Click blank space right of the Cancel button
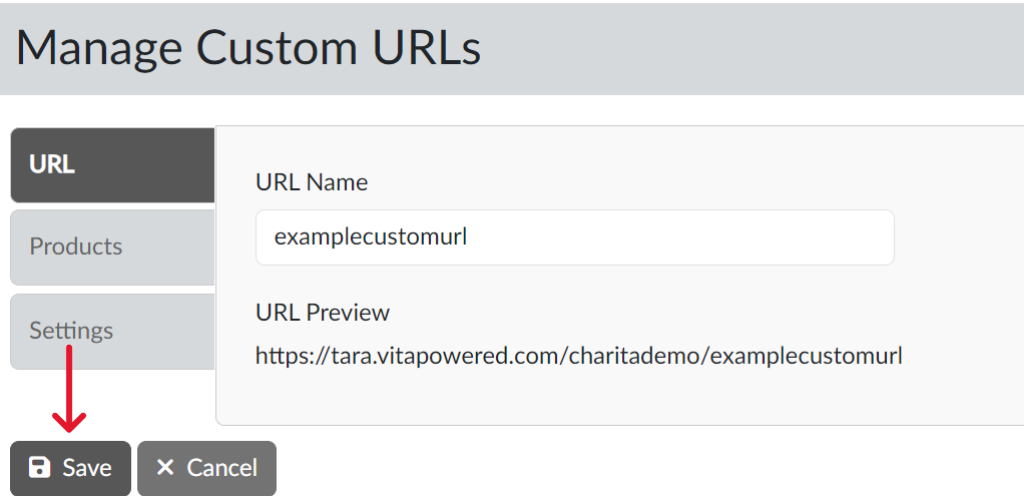 pos(600,468)
